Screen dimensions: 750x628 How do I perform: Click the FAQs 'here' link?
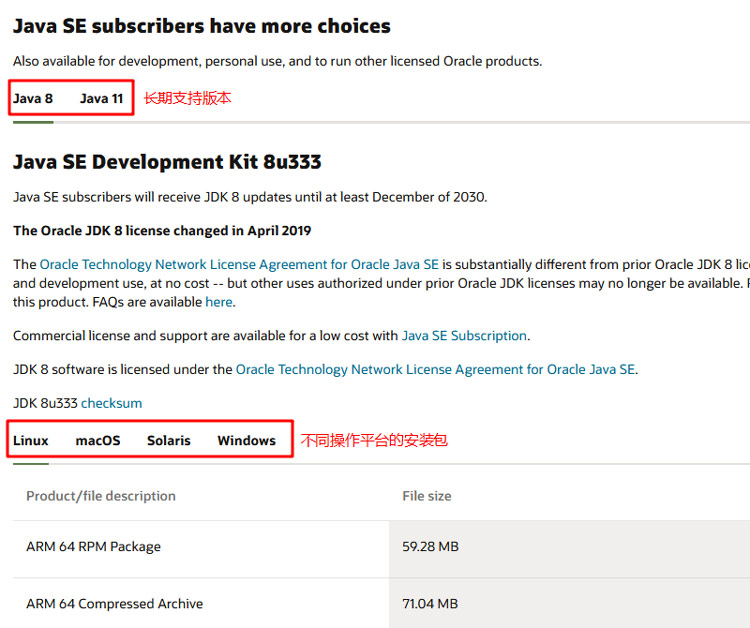point(218,302)
